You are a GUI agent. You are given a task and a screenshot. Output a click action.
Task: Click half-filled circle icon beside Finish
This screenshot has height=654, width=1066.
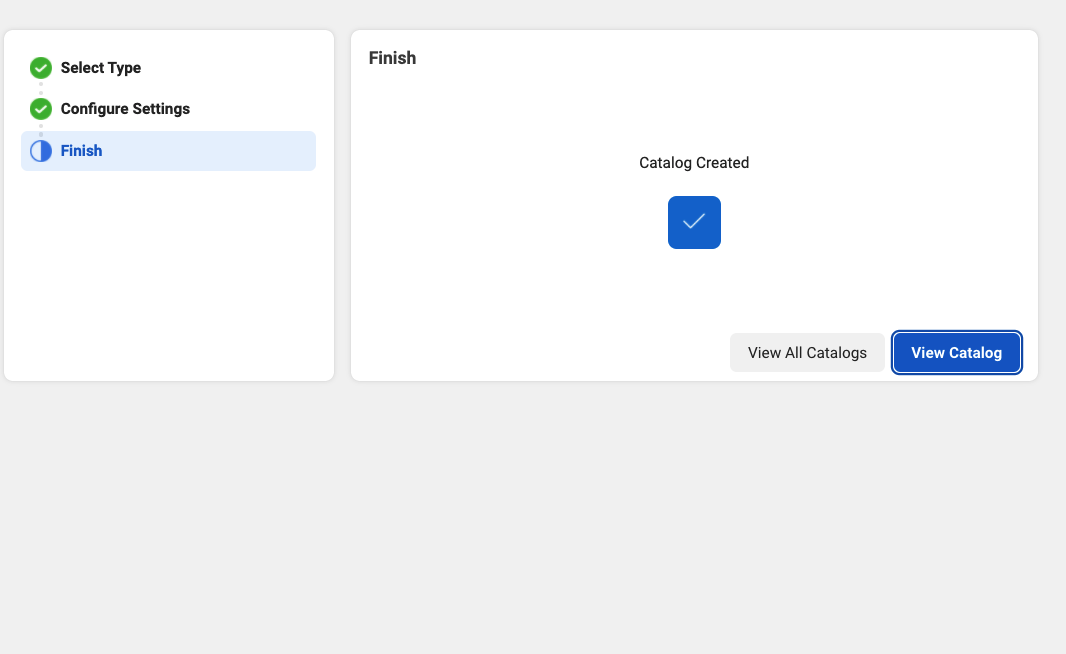[x=41, y=151]
